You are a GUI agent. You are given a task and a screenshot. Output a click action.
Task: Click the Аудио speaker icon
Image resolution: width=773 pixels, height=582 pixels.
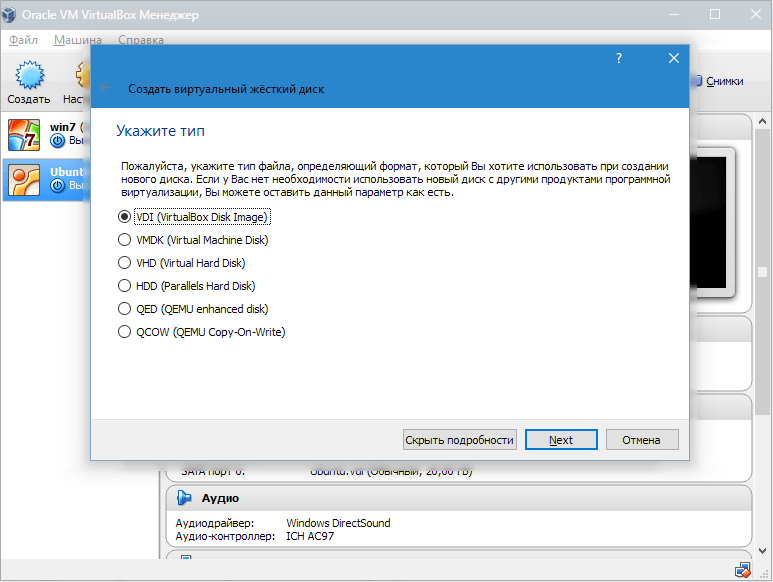184,498
